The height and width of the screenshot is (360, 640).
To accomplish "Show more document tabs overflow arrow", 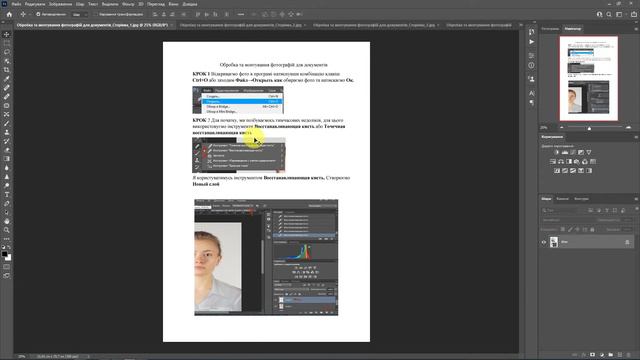I will click(520, 25).
